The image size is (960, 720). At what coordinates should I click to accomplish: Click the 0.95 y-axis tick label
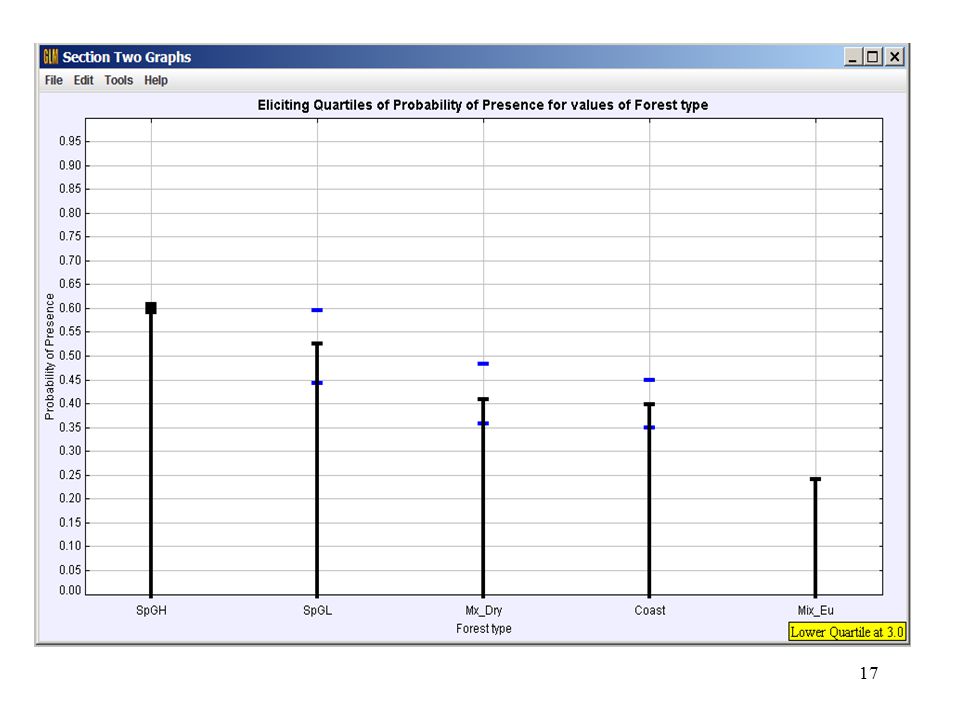pyautogui.click(x=70, y=141)
